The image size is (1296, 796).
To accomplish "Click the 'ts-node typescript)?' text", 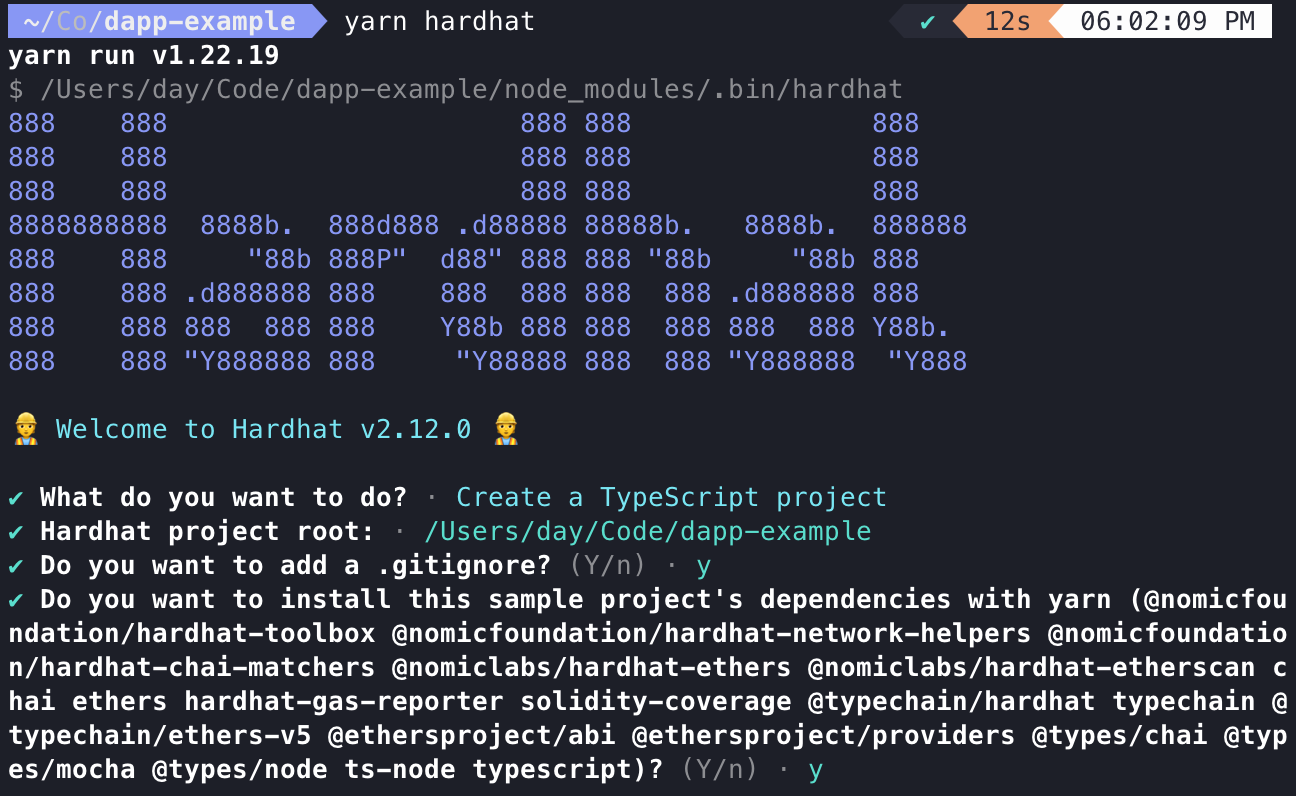I will point(504,769).
